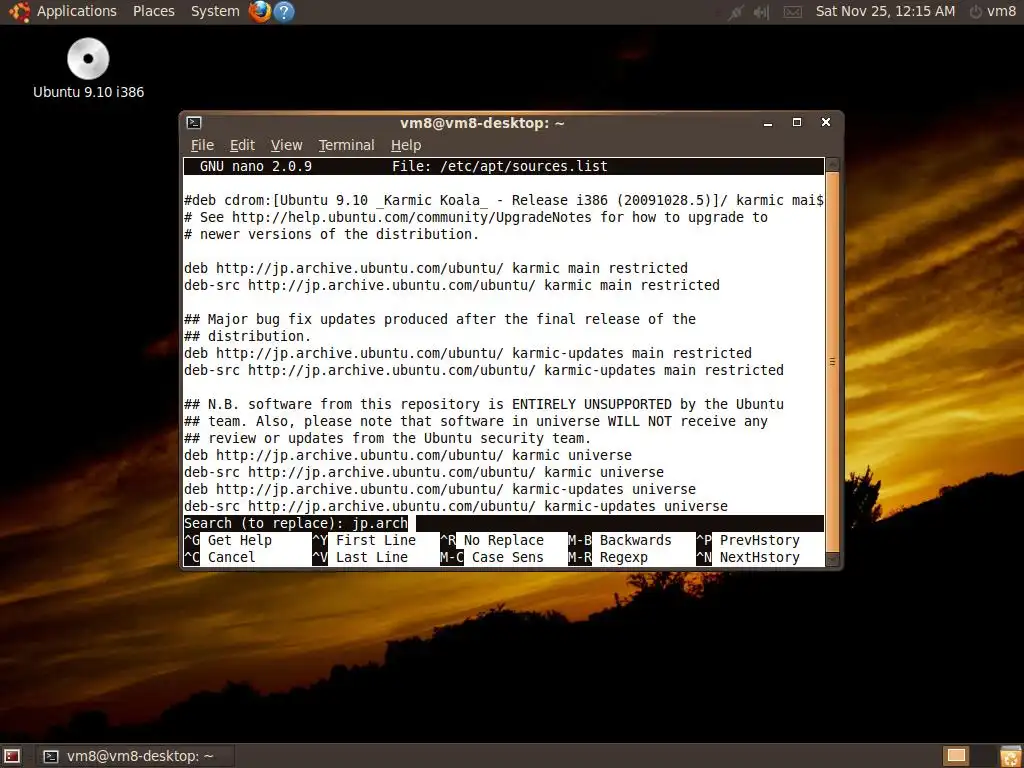Click the #deb cdrom Karmic Koala line
This screenshot has height=768, width=1024.
click(504, 200)
